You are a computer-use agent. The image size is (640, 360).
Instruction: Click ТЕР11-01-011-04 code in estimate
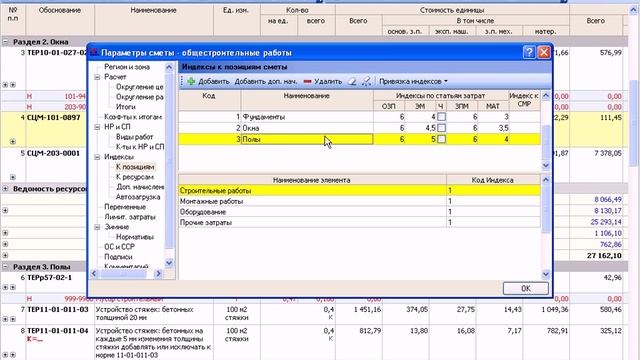(x=58, y=331)
